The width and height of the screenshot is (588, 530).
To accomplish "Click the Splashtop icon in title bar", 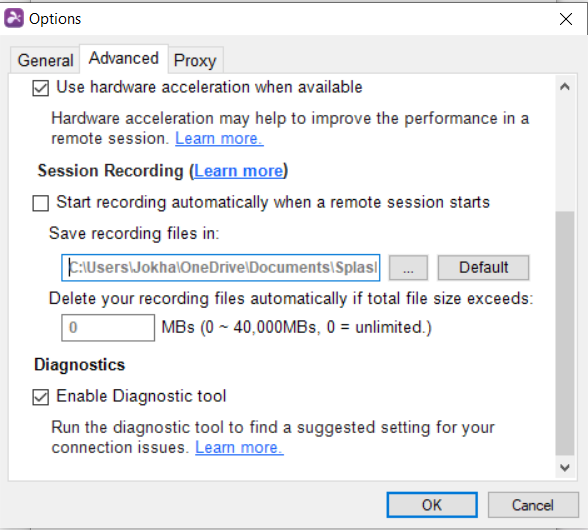I will tap(14, 18).
